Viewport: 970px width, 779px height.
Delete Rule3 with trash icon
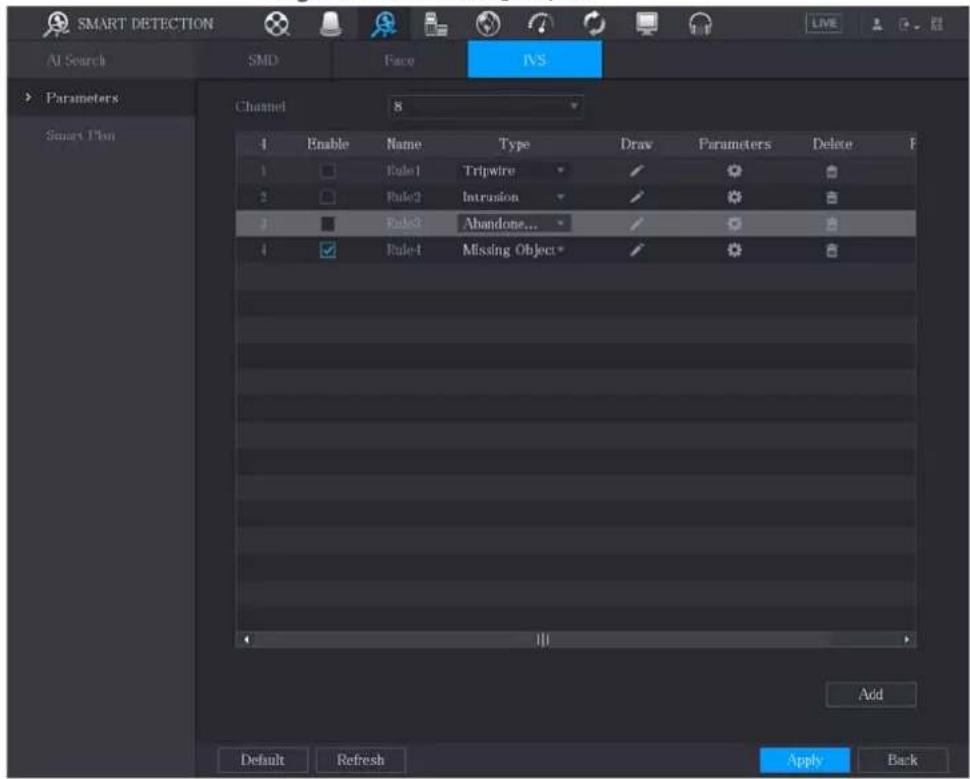click(832, 224)
